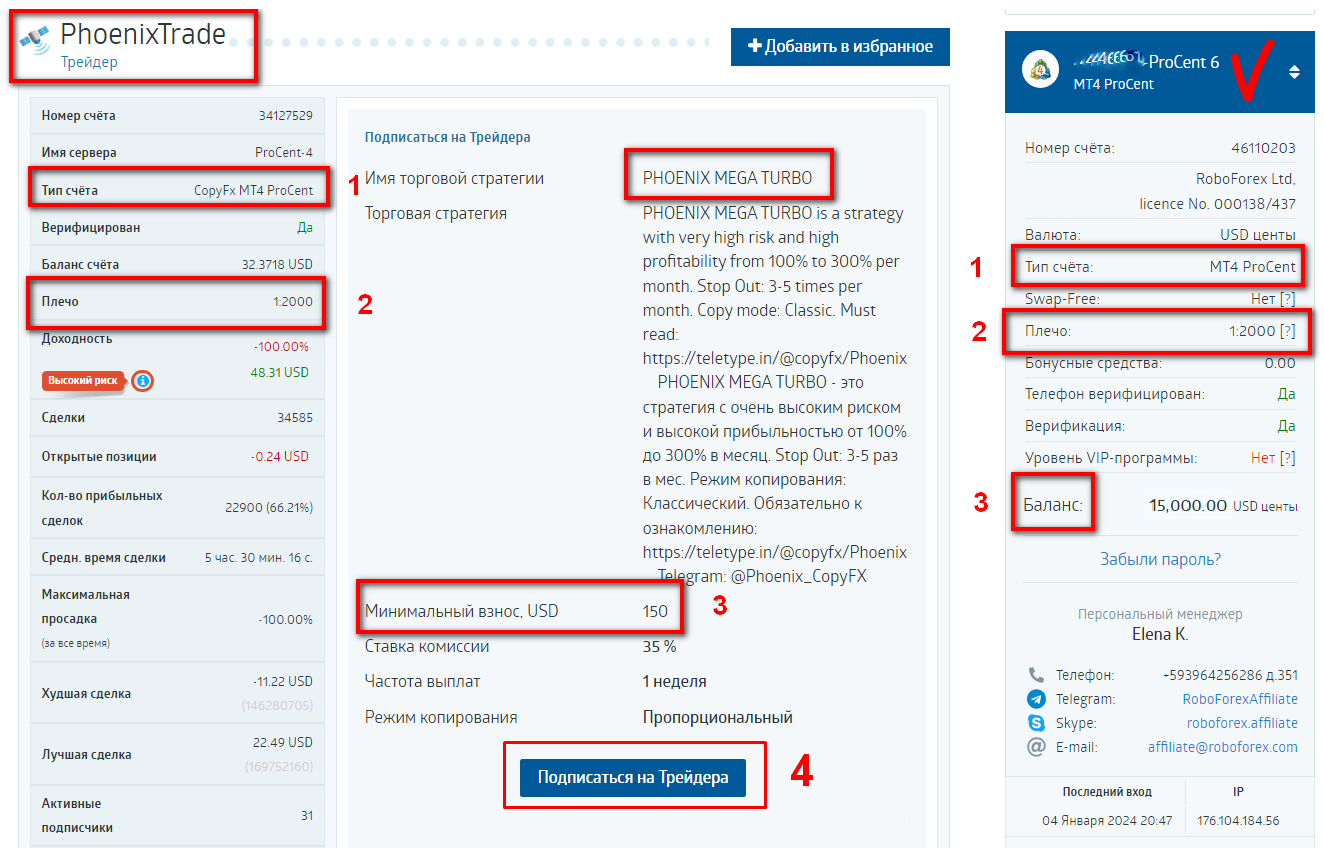The width and height of the screenshot is (1324, 848).
Task: Select the worst trade value -11.22 USD
Action: point(283,681)
